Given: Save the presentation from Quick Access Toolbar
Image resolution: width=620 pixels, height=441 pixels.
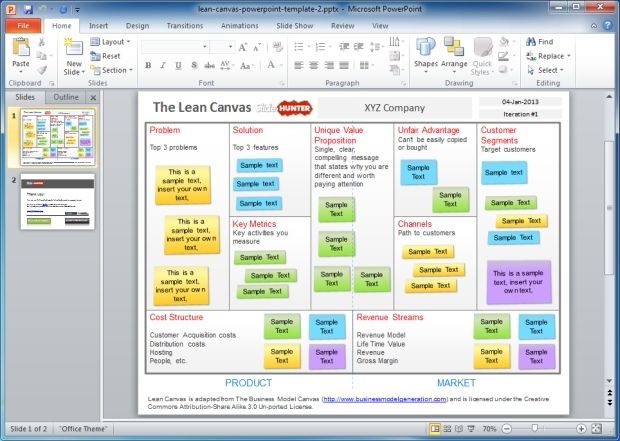Looking at the screenshot, I should tap(28, 9).
